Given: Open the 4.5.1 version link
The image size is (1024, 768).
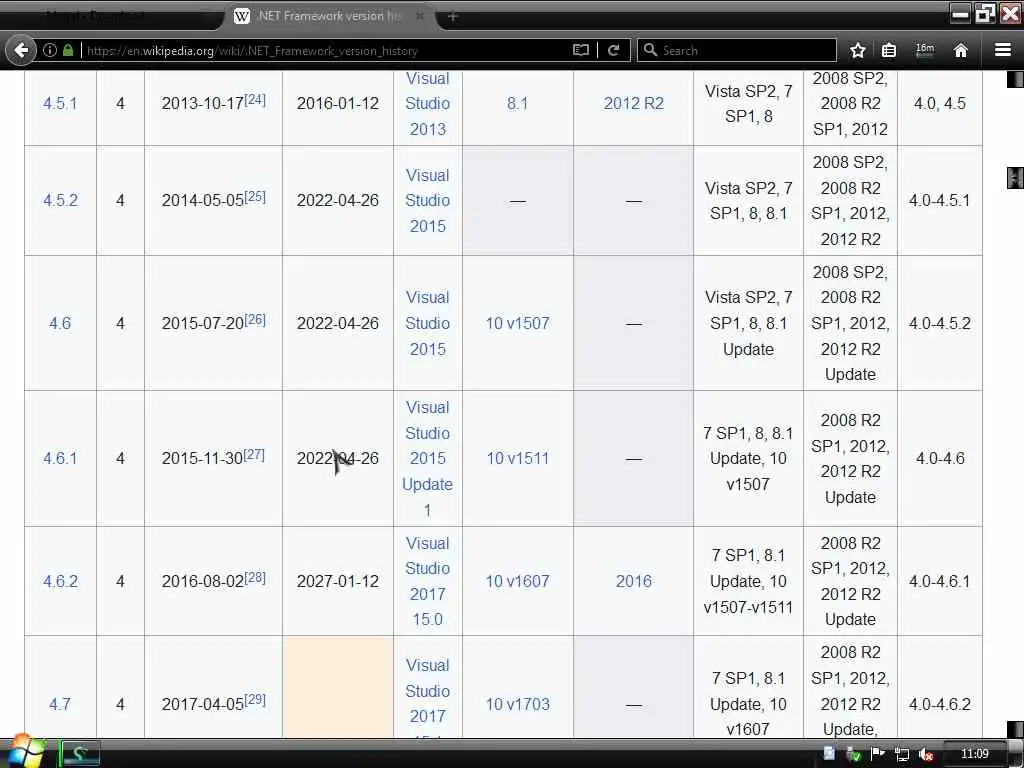Looking at the screenshot, I should pyautogui.click(x=59, y=103).
